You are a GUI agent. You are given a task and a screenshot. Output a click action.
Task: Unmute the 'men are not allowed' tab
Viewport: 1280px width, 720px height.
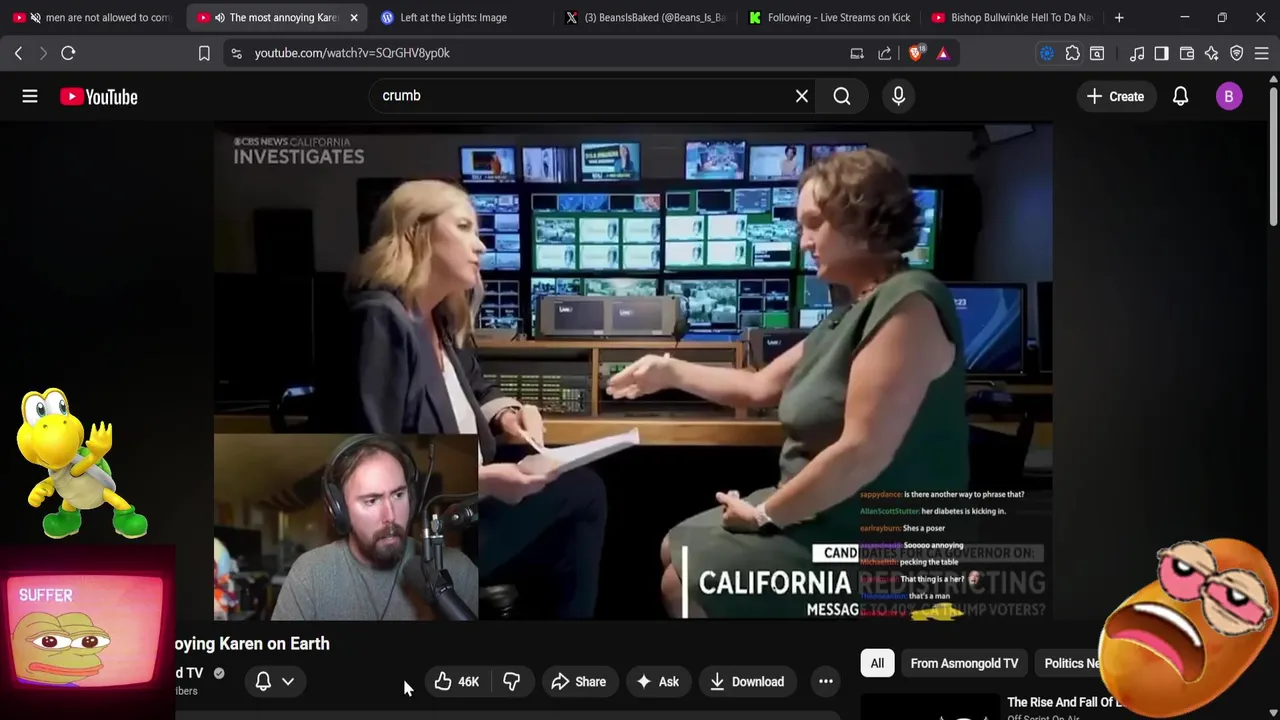coord(36,17)
